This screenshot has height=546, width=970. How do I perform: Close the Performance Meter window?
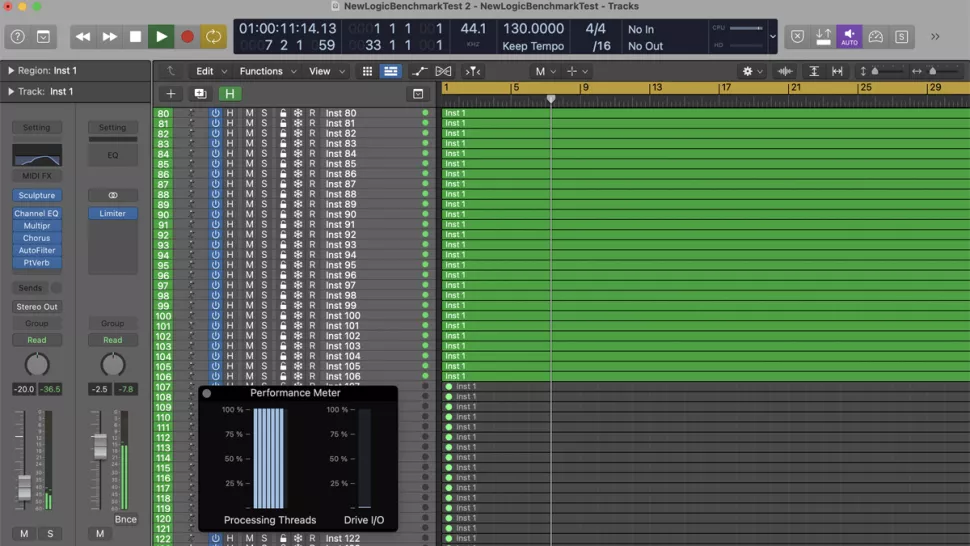pos(207,394)
